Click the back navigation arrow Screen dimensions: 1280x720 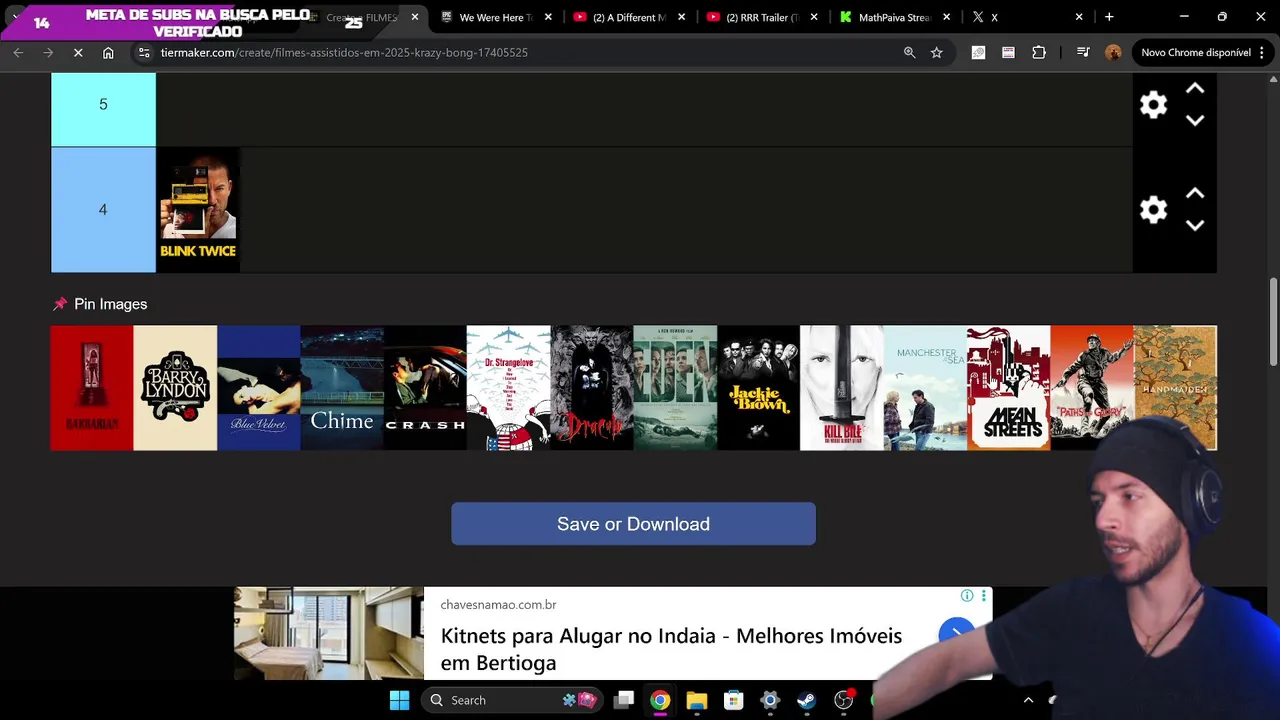18,52
